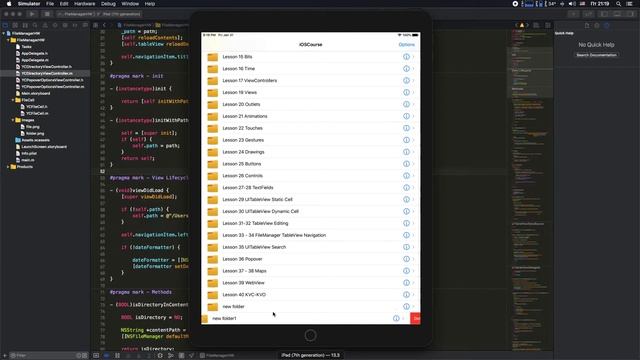This screenshot has width=640, height=360.
Task: Toggle the Xcode Inspectors panel visibility
Action: click(630, 14)
